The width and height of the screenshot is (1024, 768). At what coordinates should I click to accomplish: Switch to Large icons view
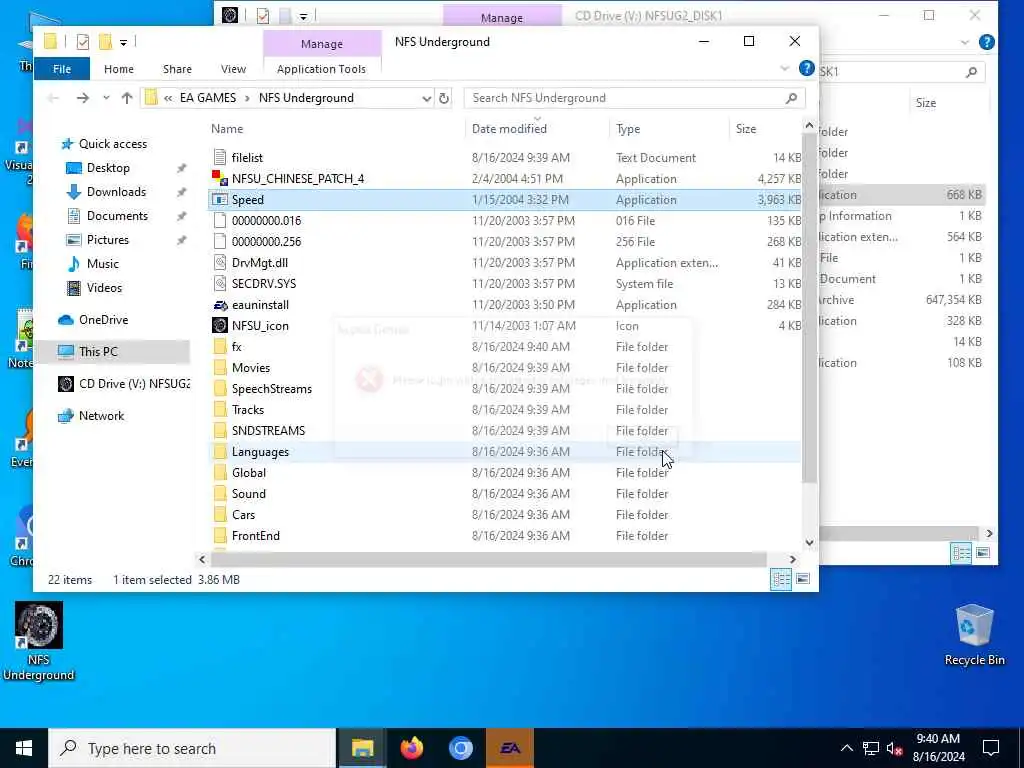tap(803, 579)
